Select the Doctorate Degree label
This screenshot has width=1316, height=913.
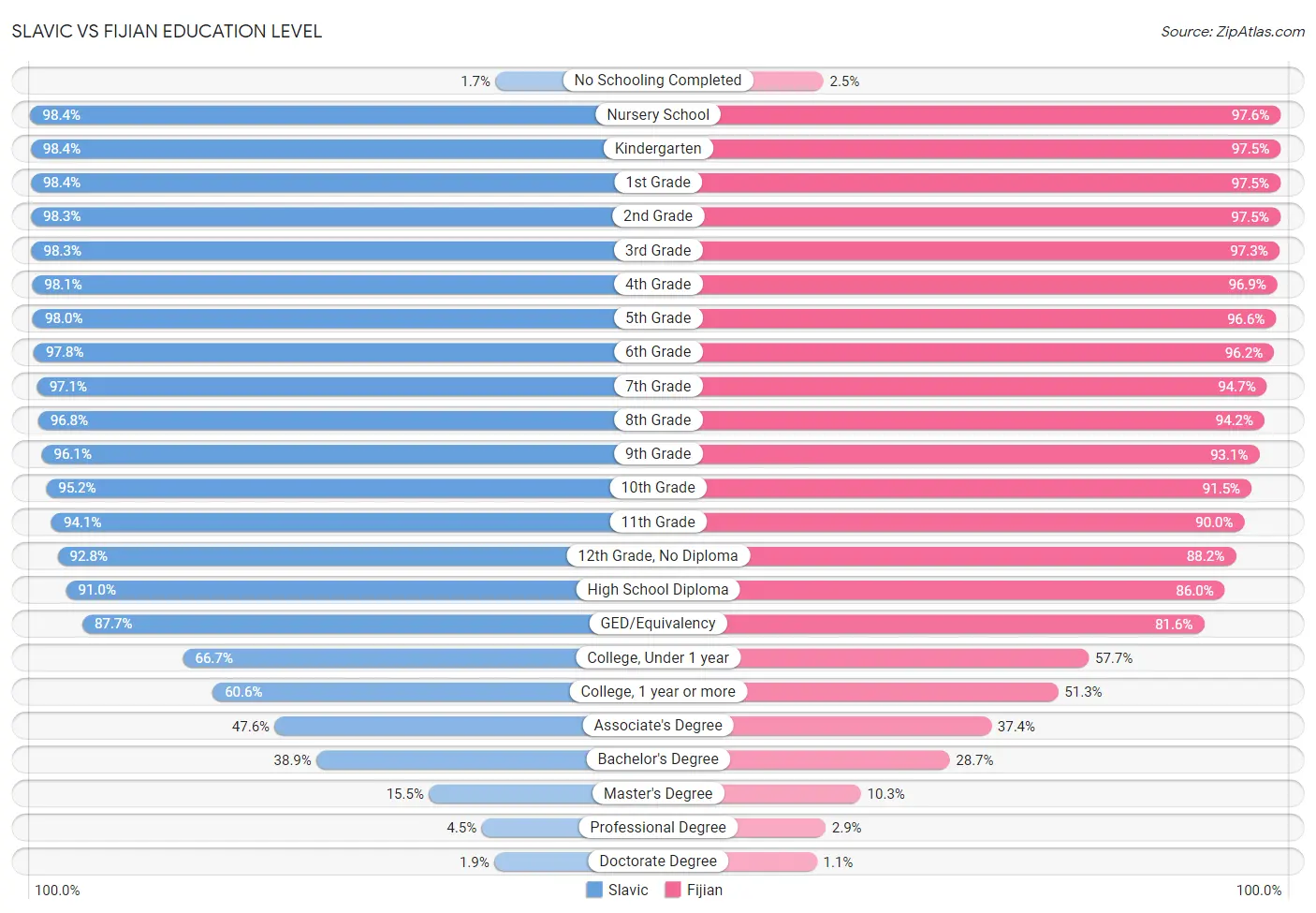[658, 861]
